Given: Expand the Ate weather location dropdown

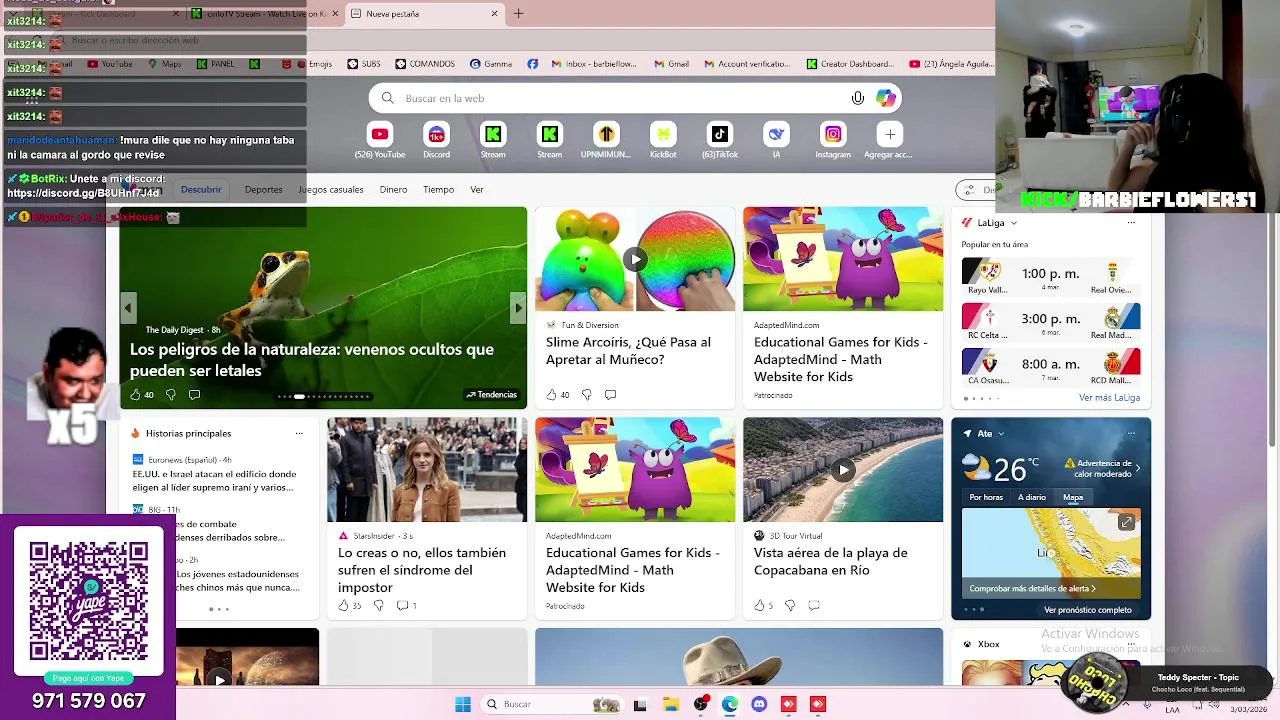Looking at the screenshot, I should [x=1000, y=434].
